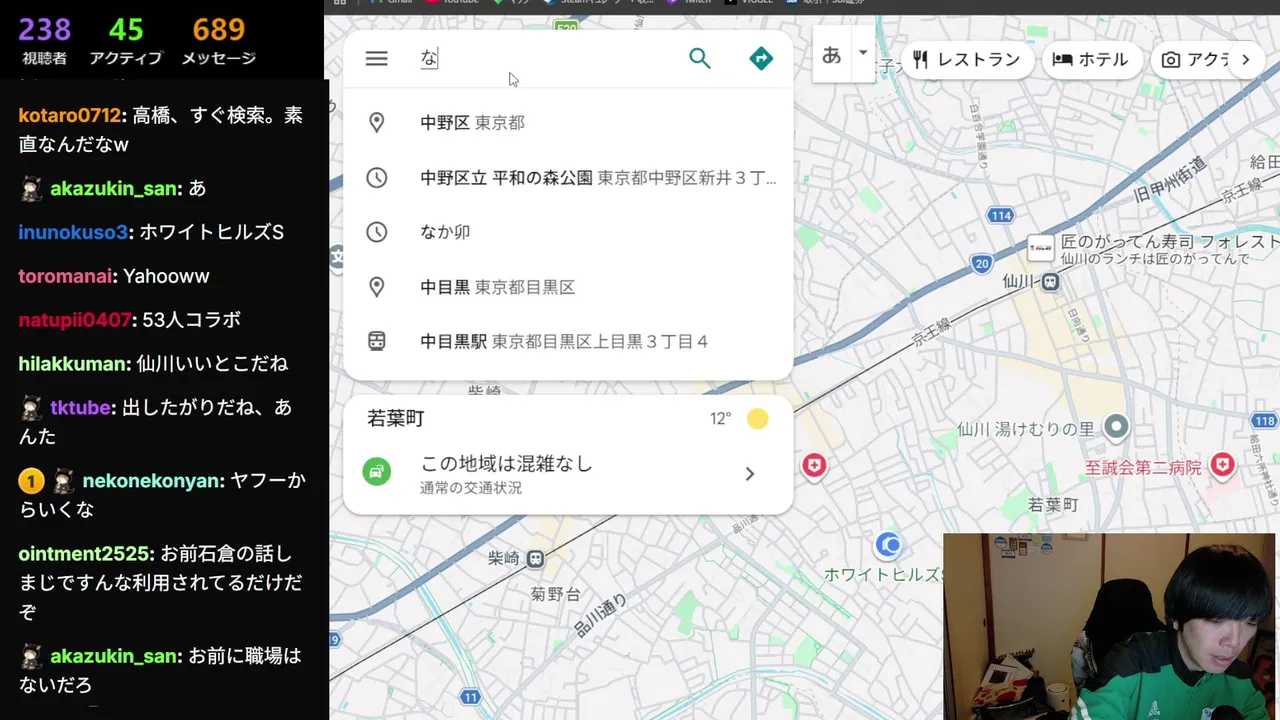Click the 仙川 station train icon

click(x=1050, y=283)
